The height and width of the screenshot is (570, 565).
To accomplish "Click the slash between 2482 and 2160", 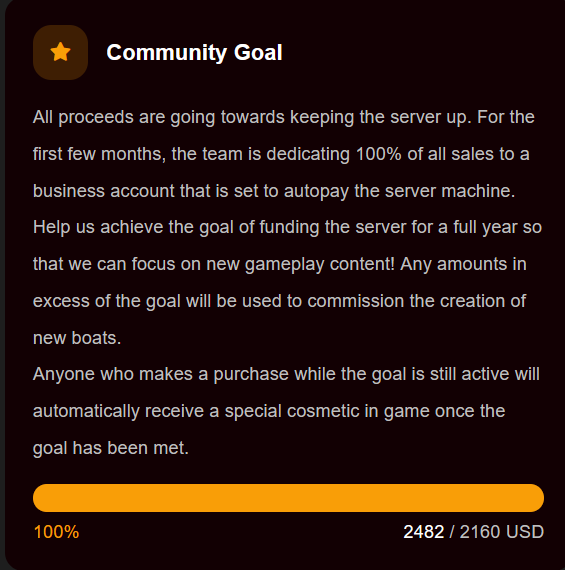I will [x=452, y=532].
